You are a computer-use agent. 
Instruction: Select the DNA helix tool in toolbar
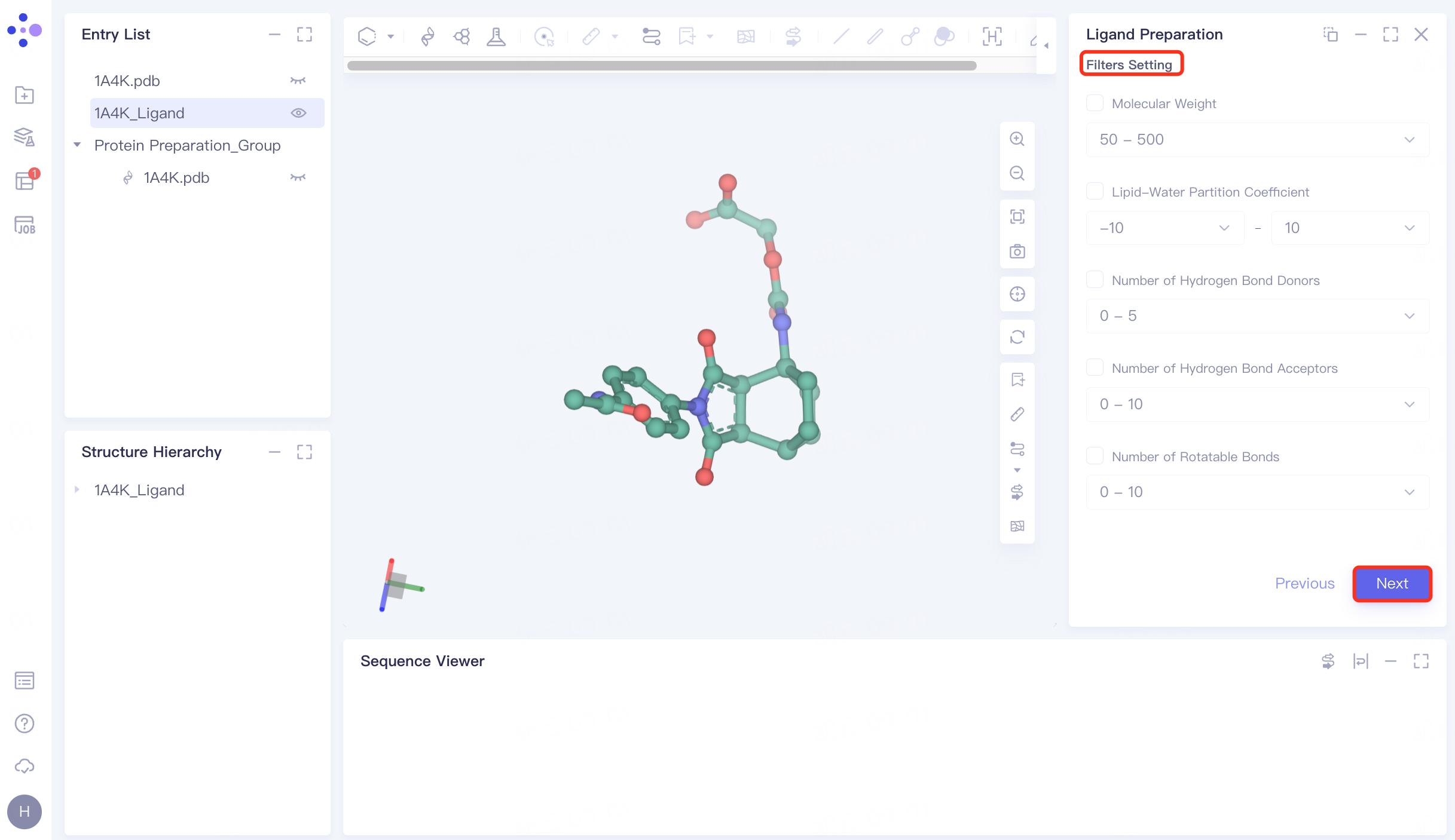427,36
